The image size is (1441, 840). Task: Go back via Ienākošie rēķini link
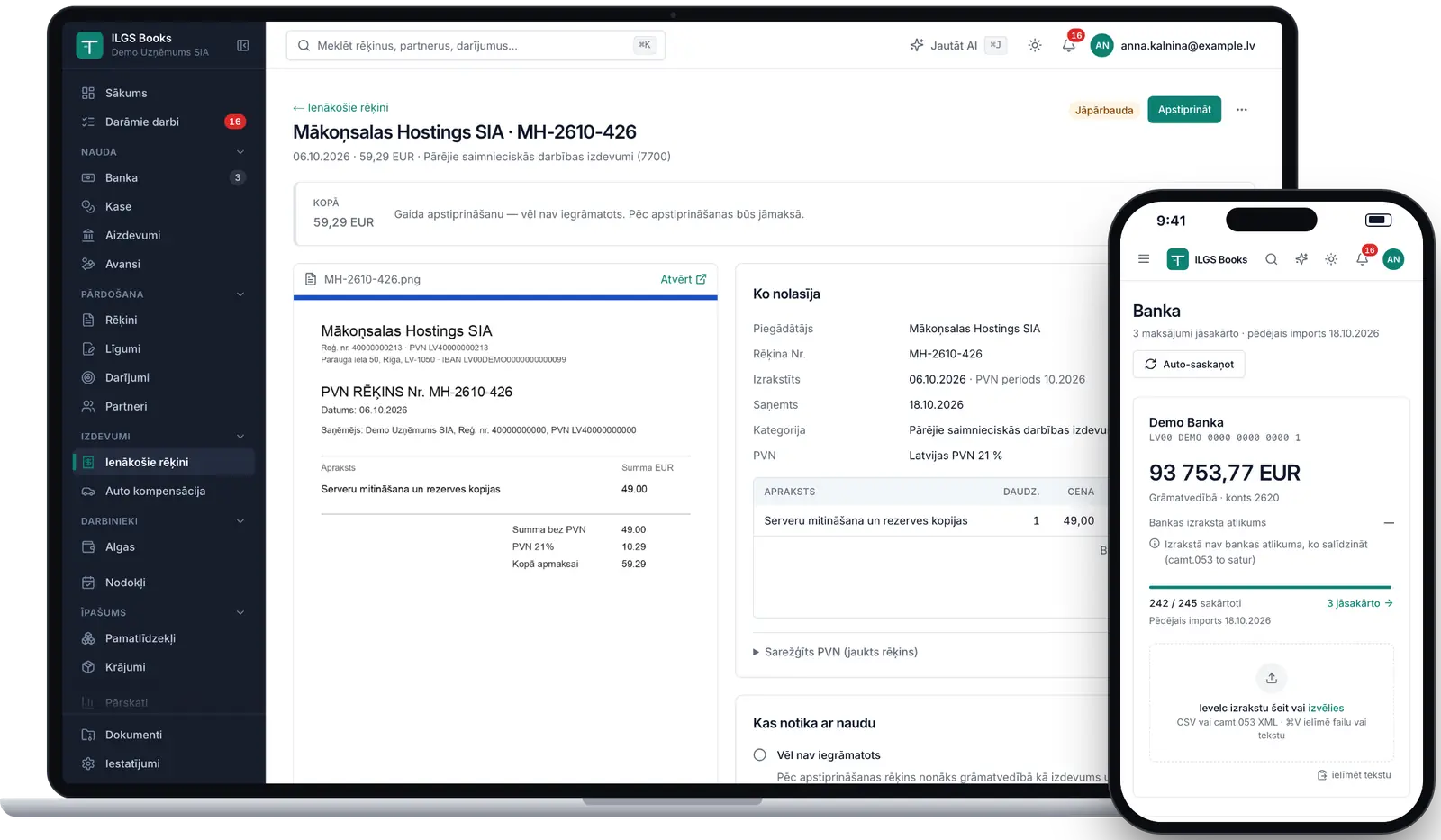[340, 107]
